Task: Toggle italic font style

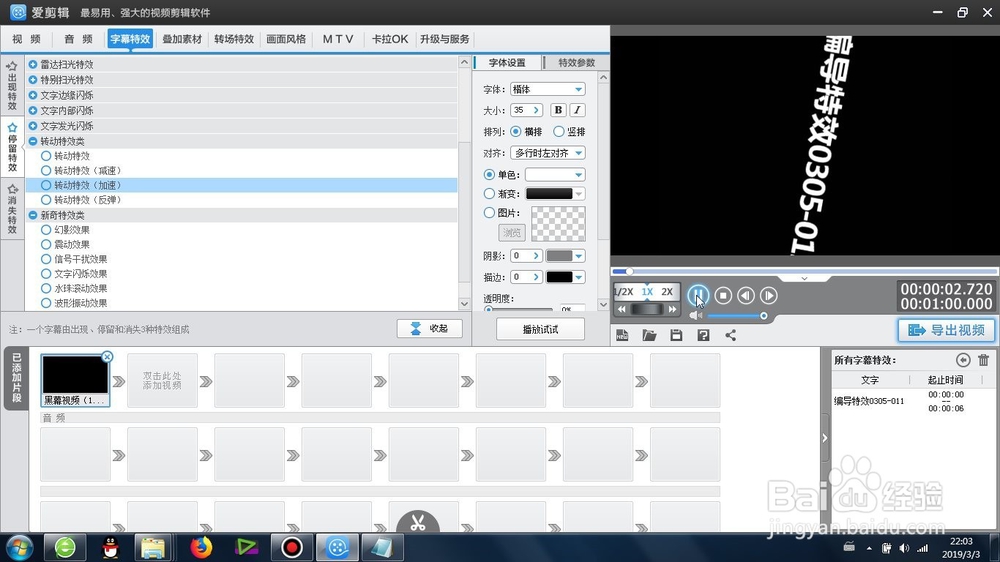Action: [577, 110]
